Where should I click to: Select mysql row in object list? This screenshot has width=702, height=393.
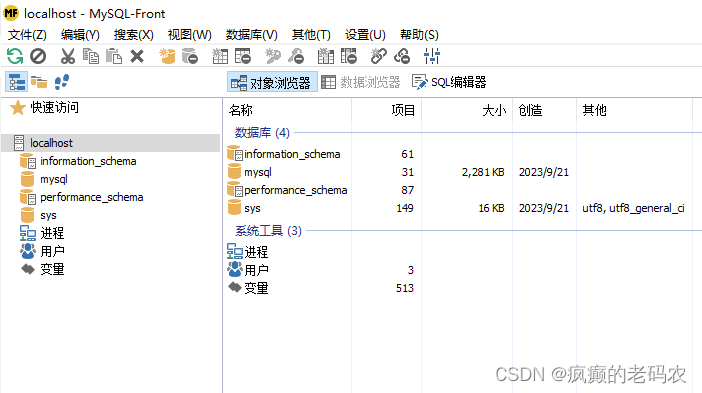point(258,172)
